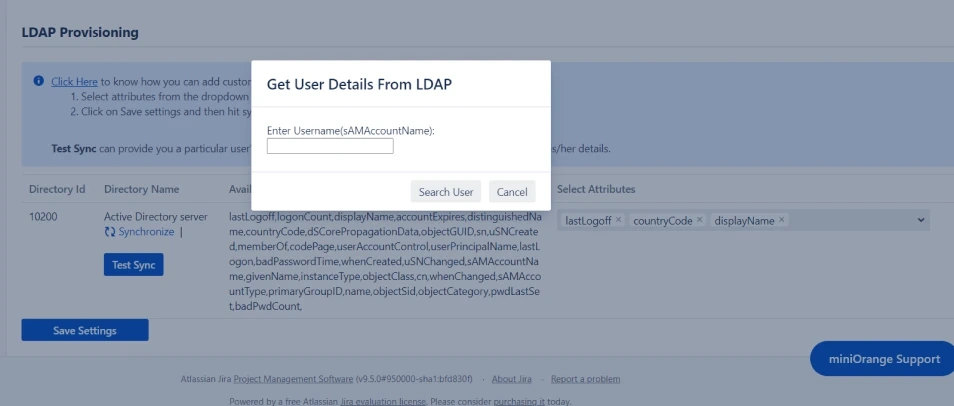Image resolution: width=954 pixels, height=406 pixels.
Task: Click Report a problem link
Action: (x=585, y=379)
